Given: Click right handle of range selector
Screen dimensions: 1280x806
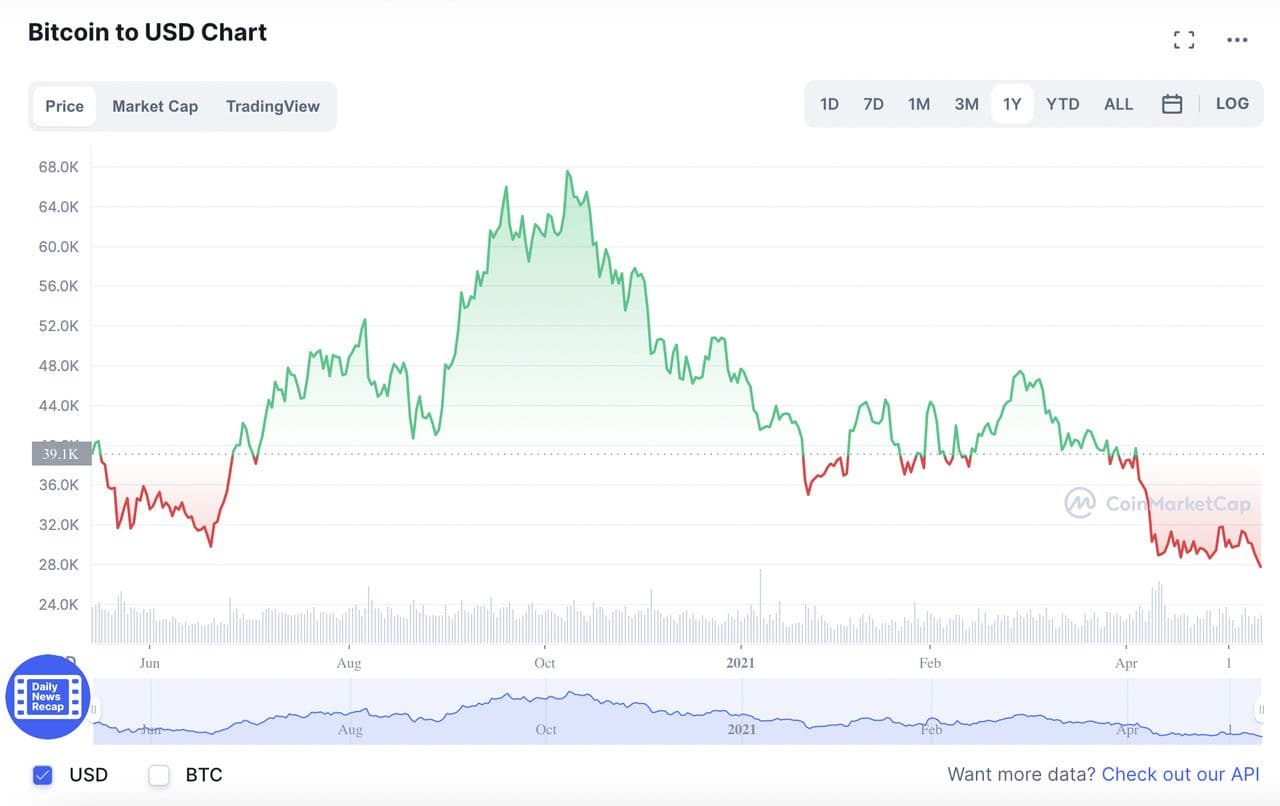Looking at the screenshot, I should [x=1261, y=710].
